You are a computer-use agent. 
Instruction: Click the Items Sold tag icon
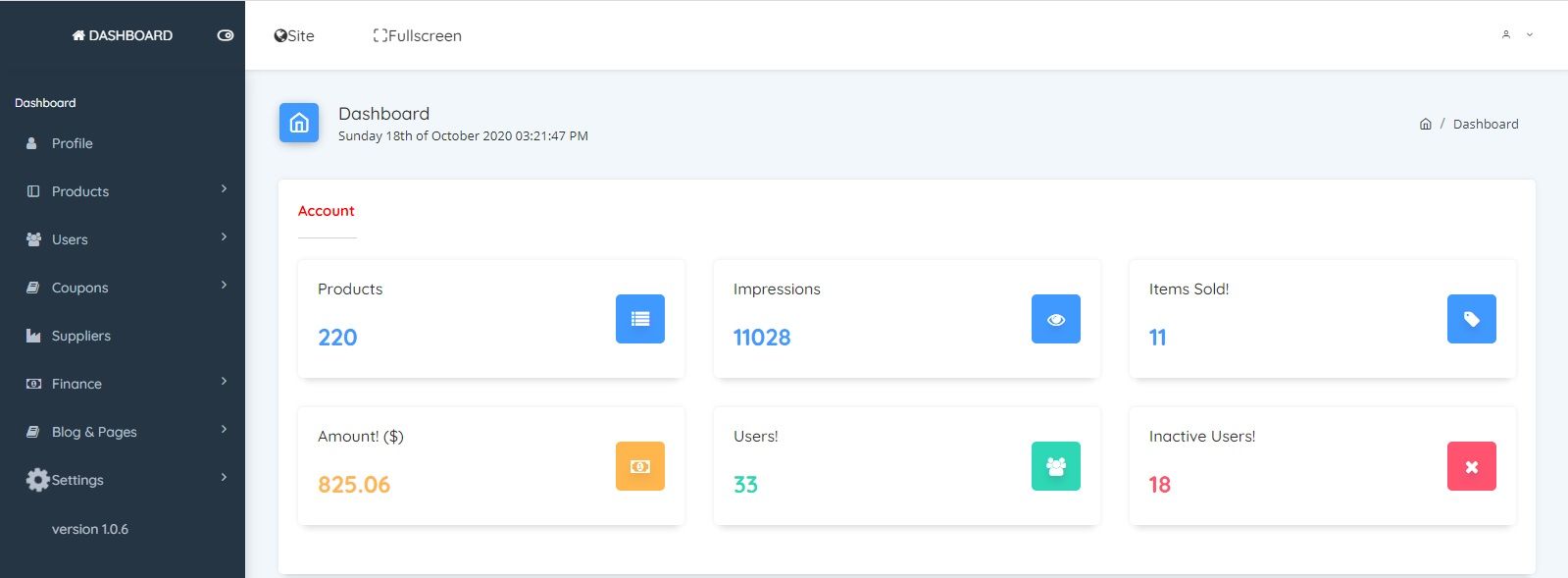click(x=1472, y=319)
